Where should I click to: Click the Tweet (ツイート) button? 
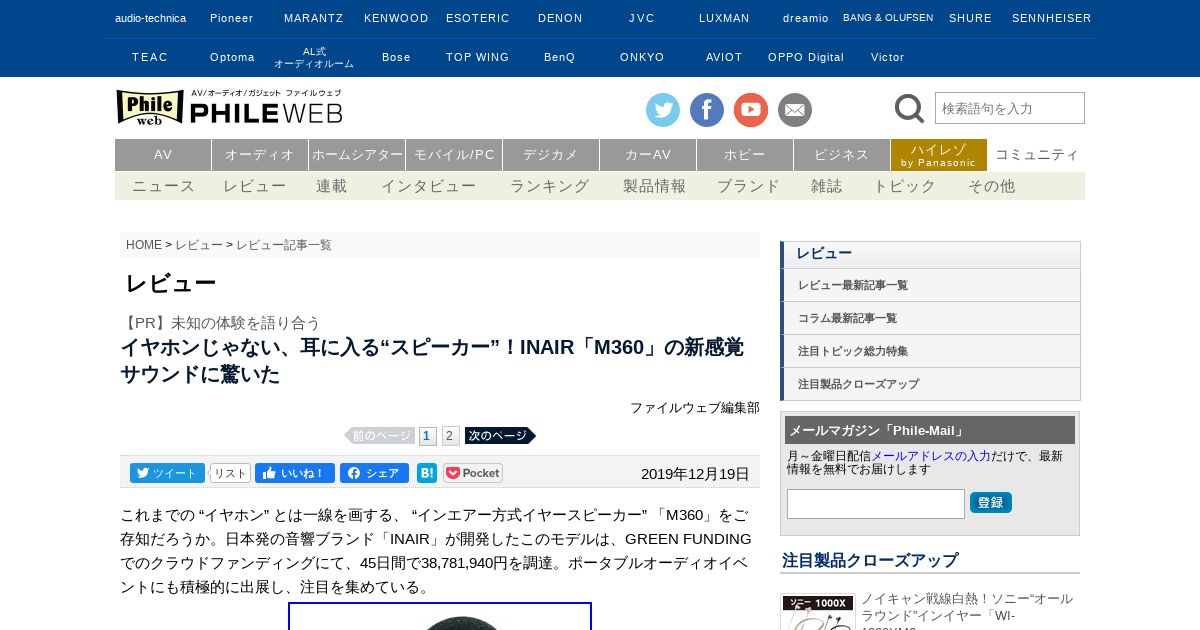[167, 473]
